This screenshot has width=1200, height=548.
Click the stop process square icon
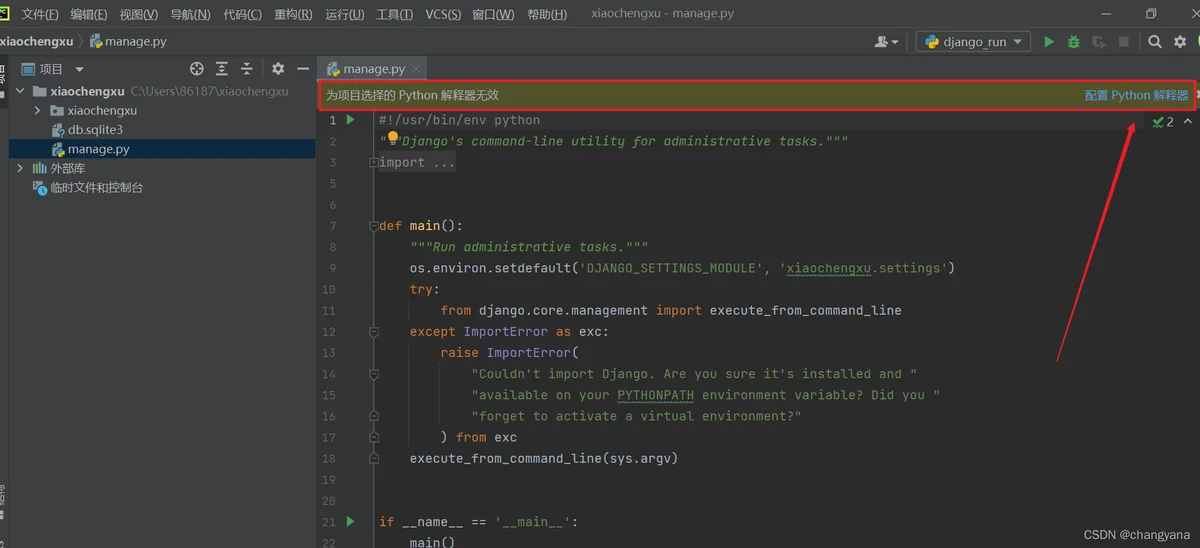[x=1124, y=42]
